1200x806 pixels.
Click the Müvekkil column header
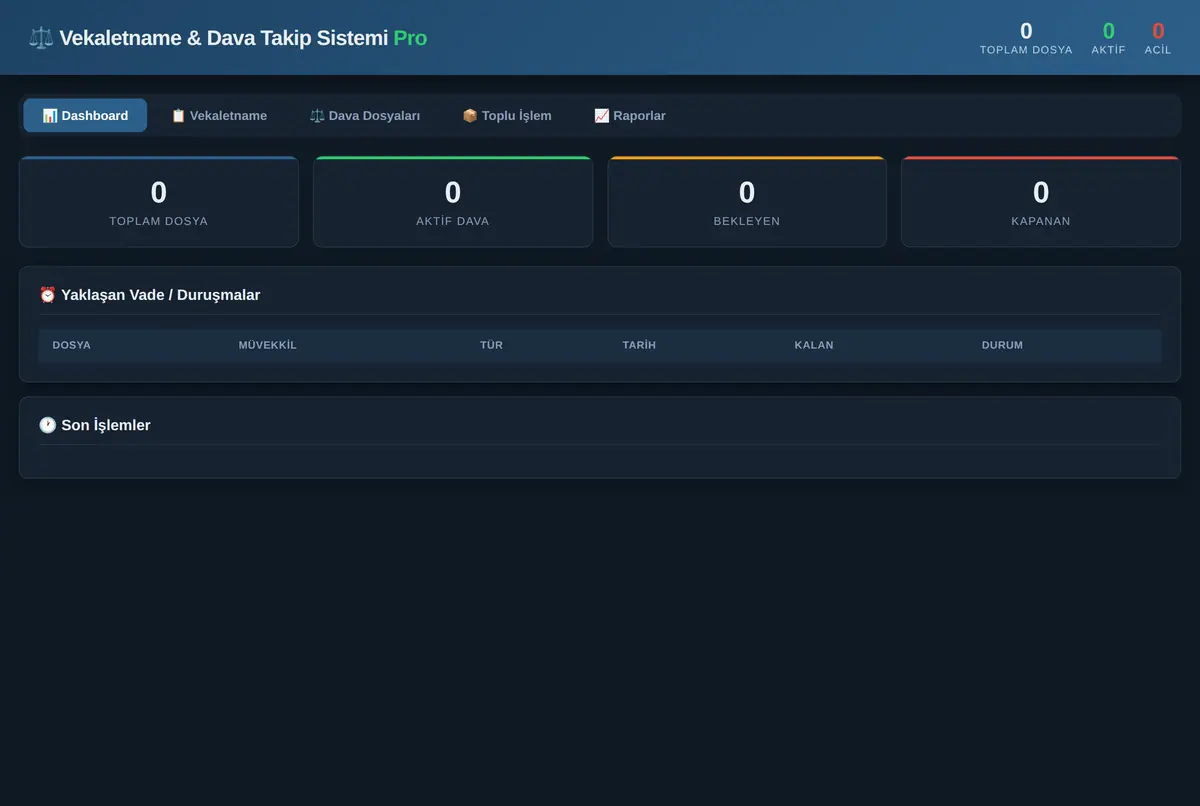coord(268,345)
